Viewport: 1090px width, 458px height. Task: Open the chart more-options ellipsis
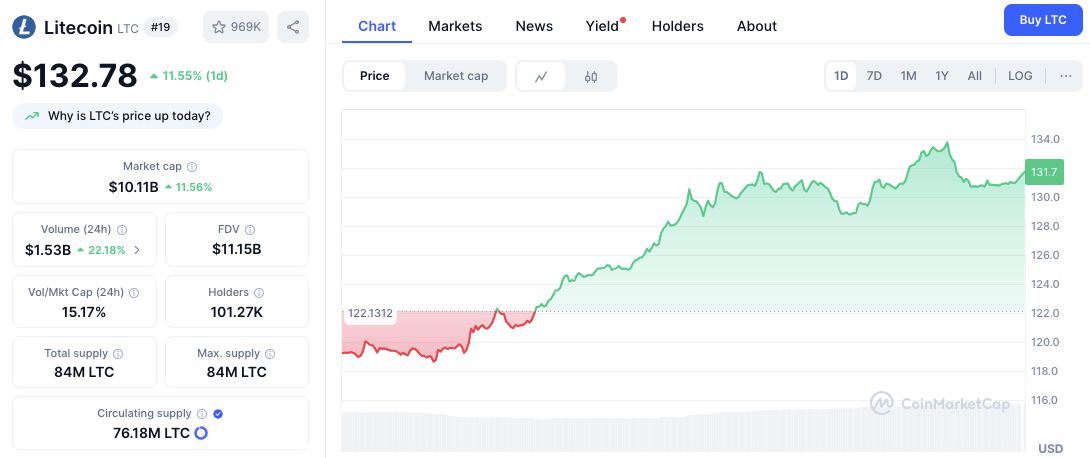click(x=1066, y=76)
